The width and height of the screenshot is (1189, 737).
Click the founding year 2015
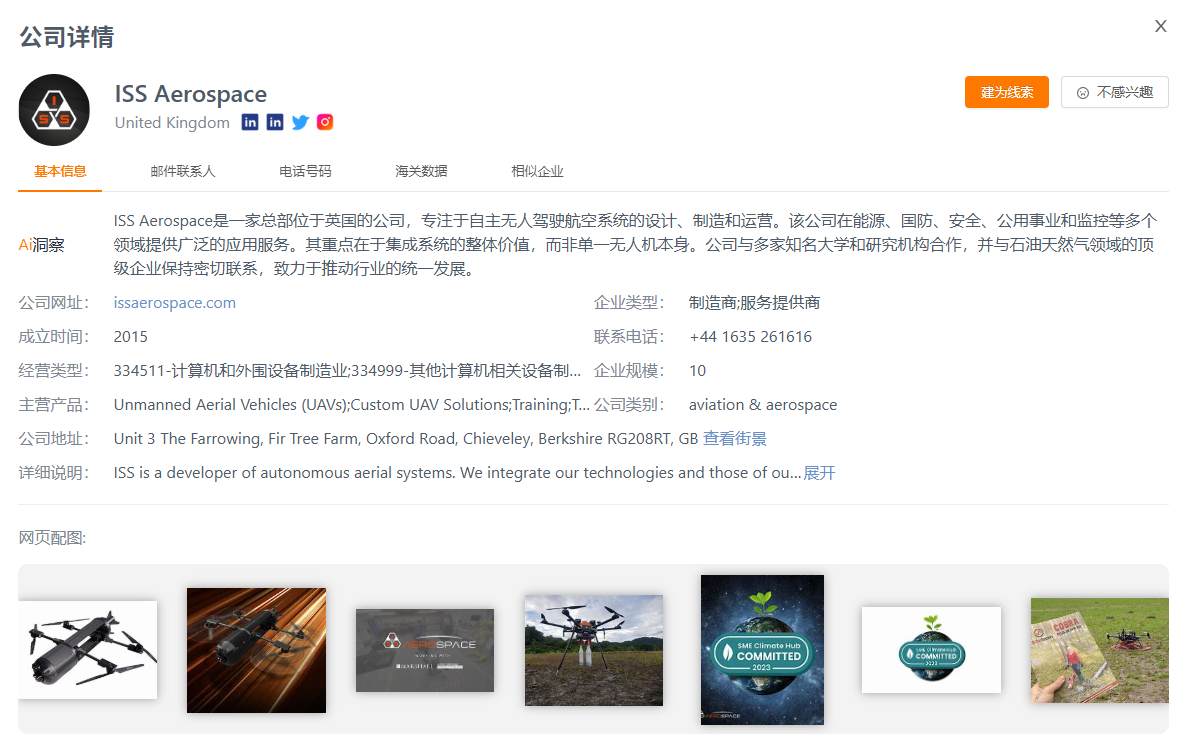pos(130,337)
